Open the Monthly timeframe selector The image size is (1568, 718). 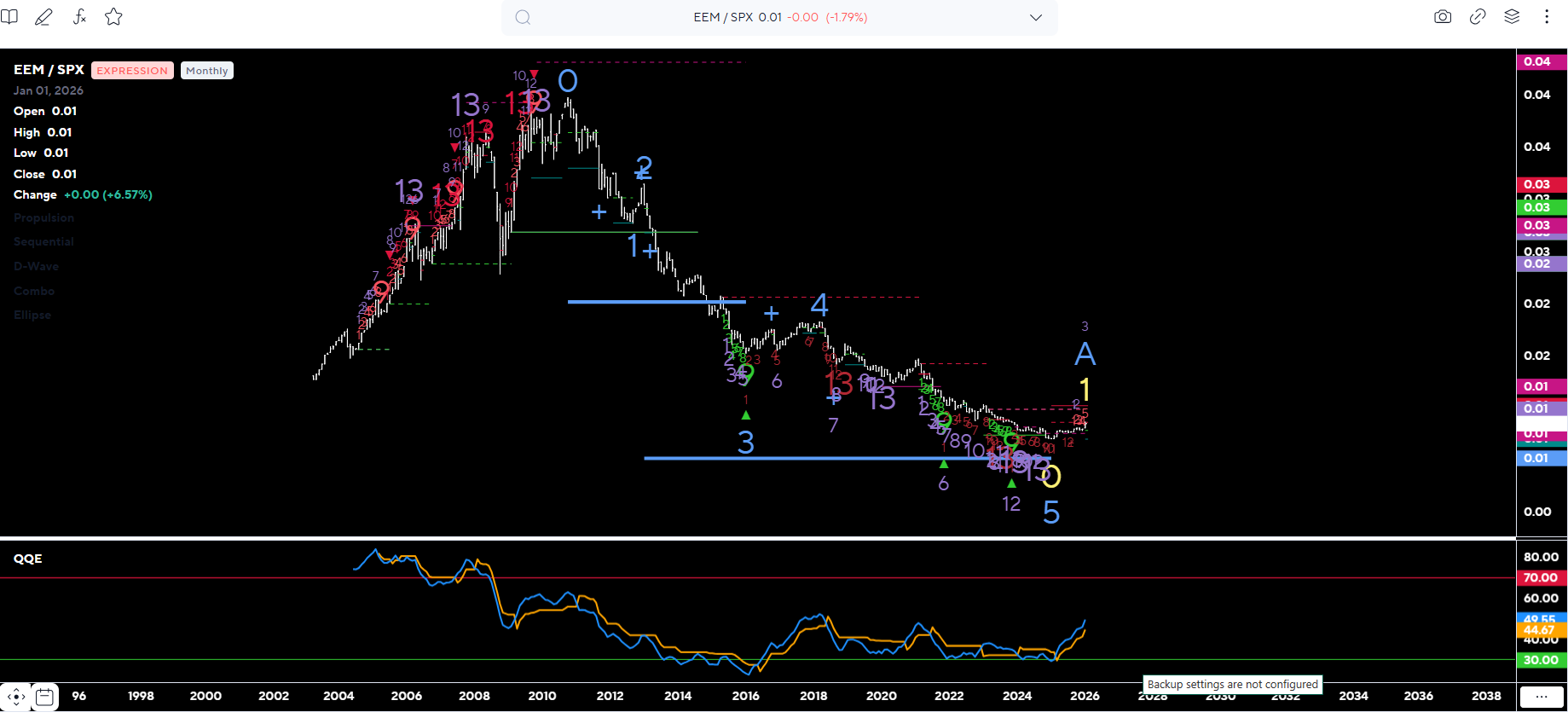207,71
